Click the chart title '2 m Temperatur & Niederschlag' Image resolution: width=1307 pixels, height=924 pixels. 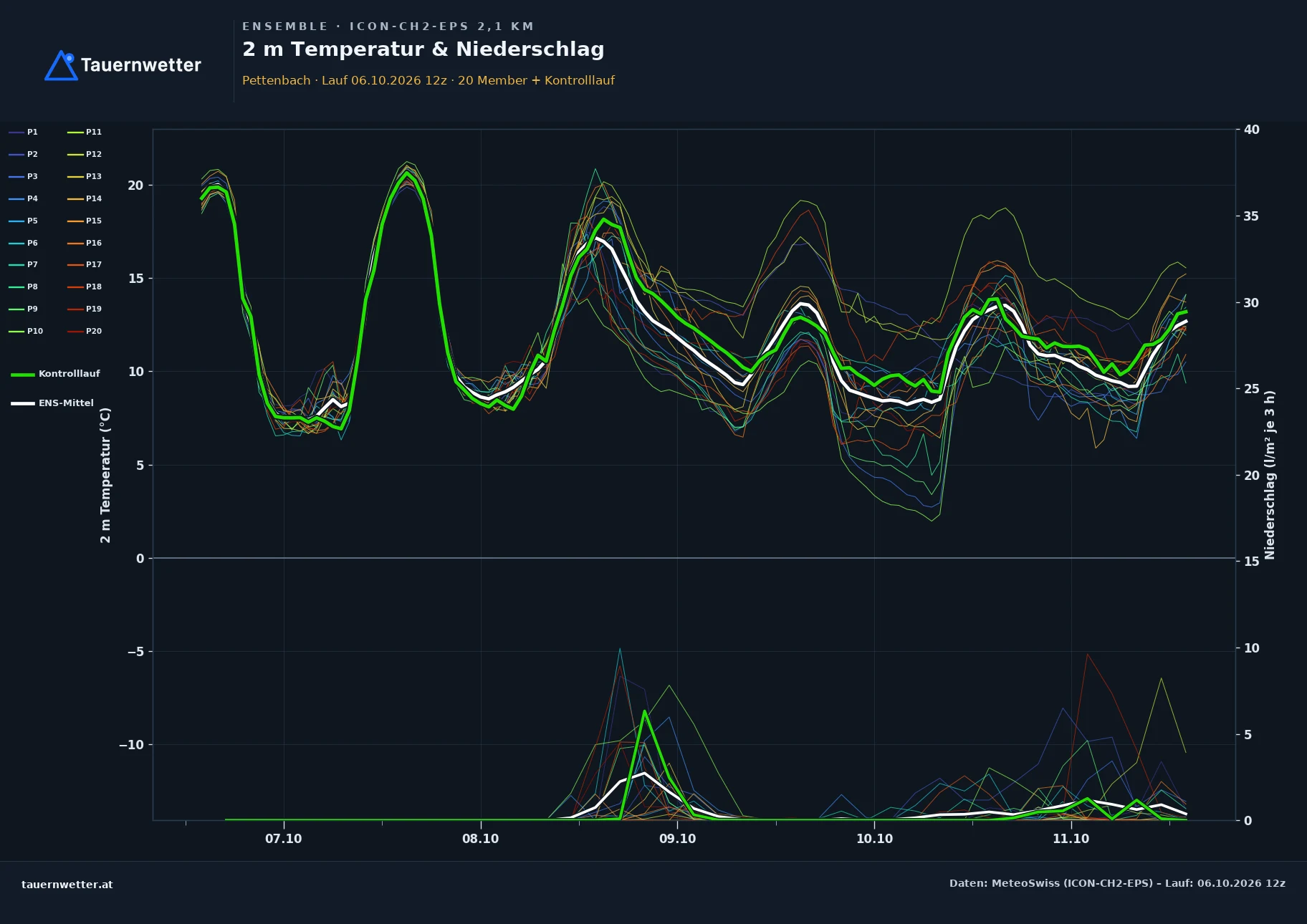click(423, 49)
